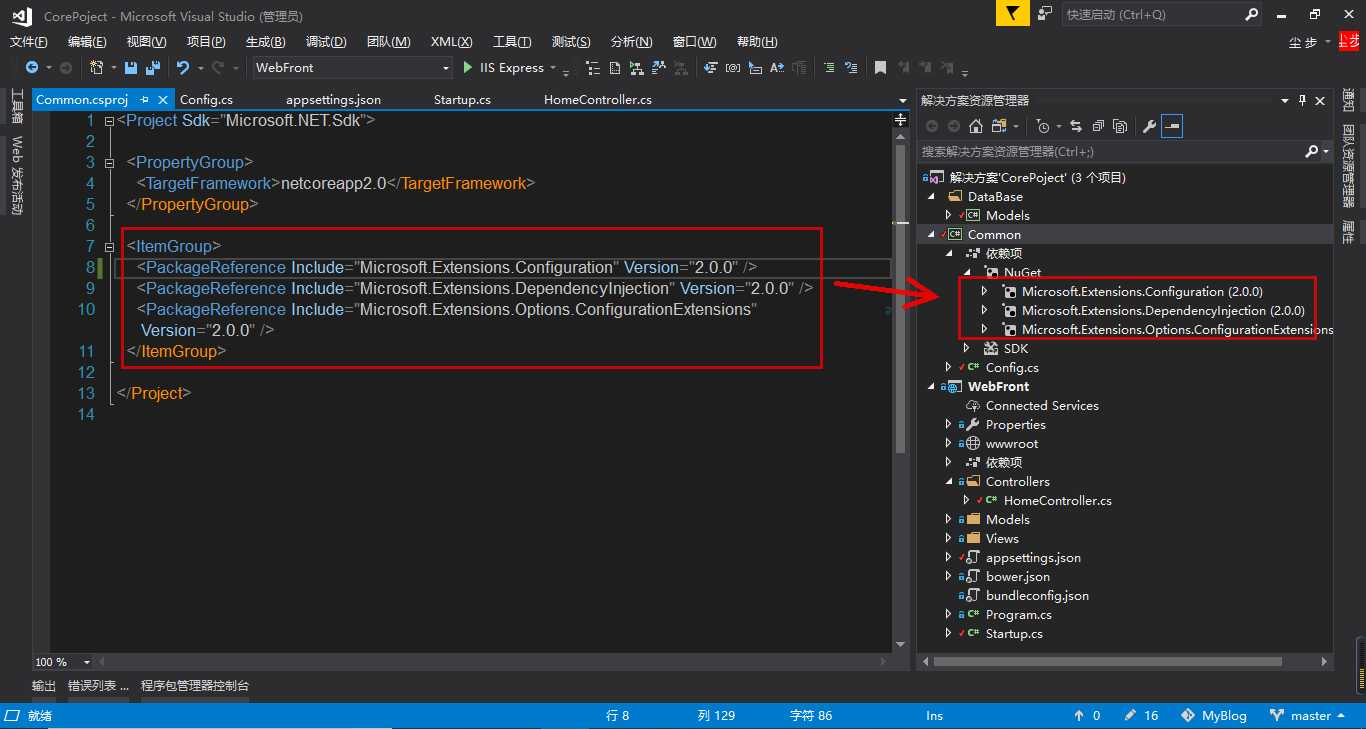The height and width of the screenshot is (729, 1366).
Task: Expand the wwwroot folder node
Action: point(949,443)
